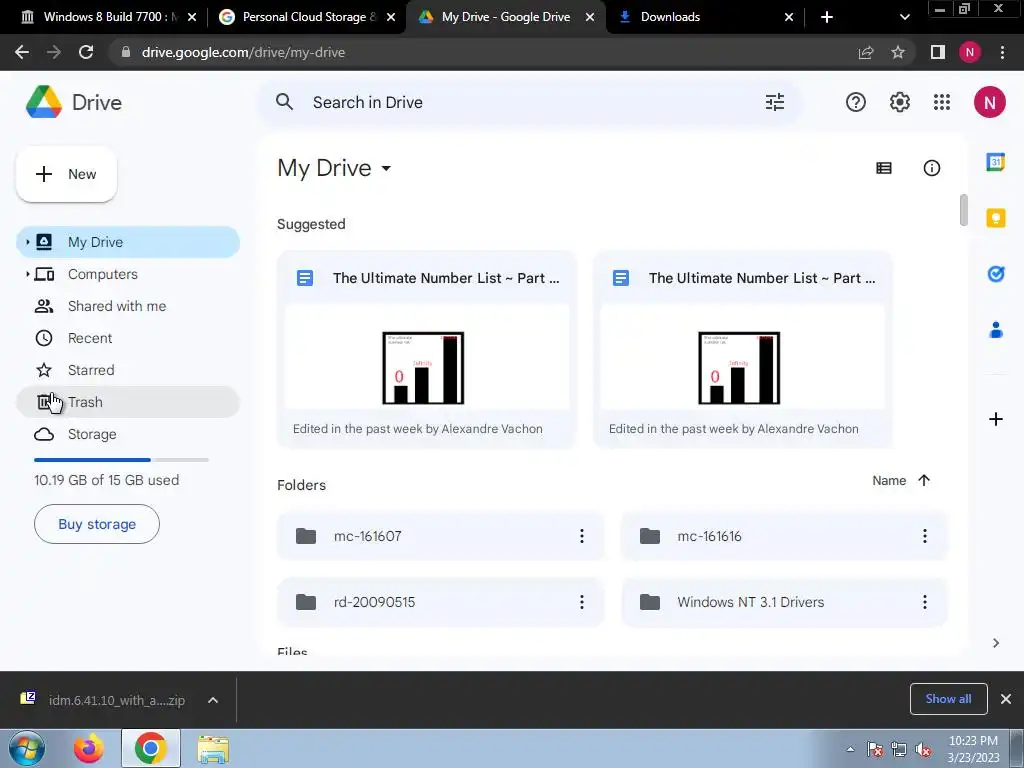Toggle the Chrome side panel icon
Screen dimensions: 1024x768
pyautogui.click(x=938, y=52)
